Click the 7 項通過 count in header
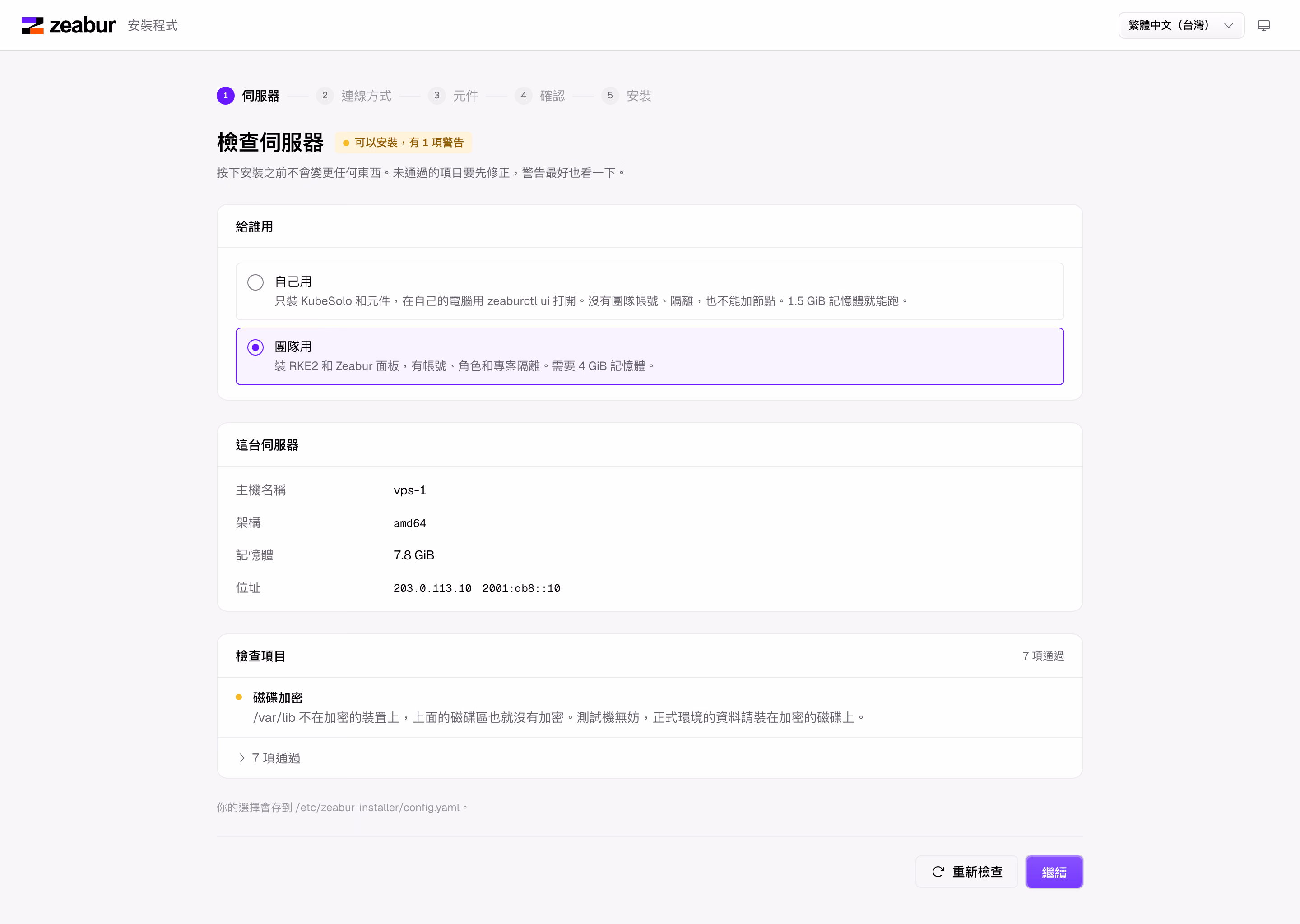The width and height of the screenshot is (1300, 924). pyautogui.click(x=1043, y=656)
